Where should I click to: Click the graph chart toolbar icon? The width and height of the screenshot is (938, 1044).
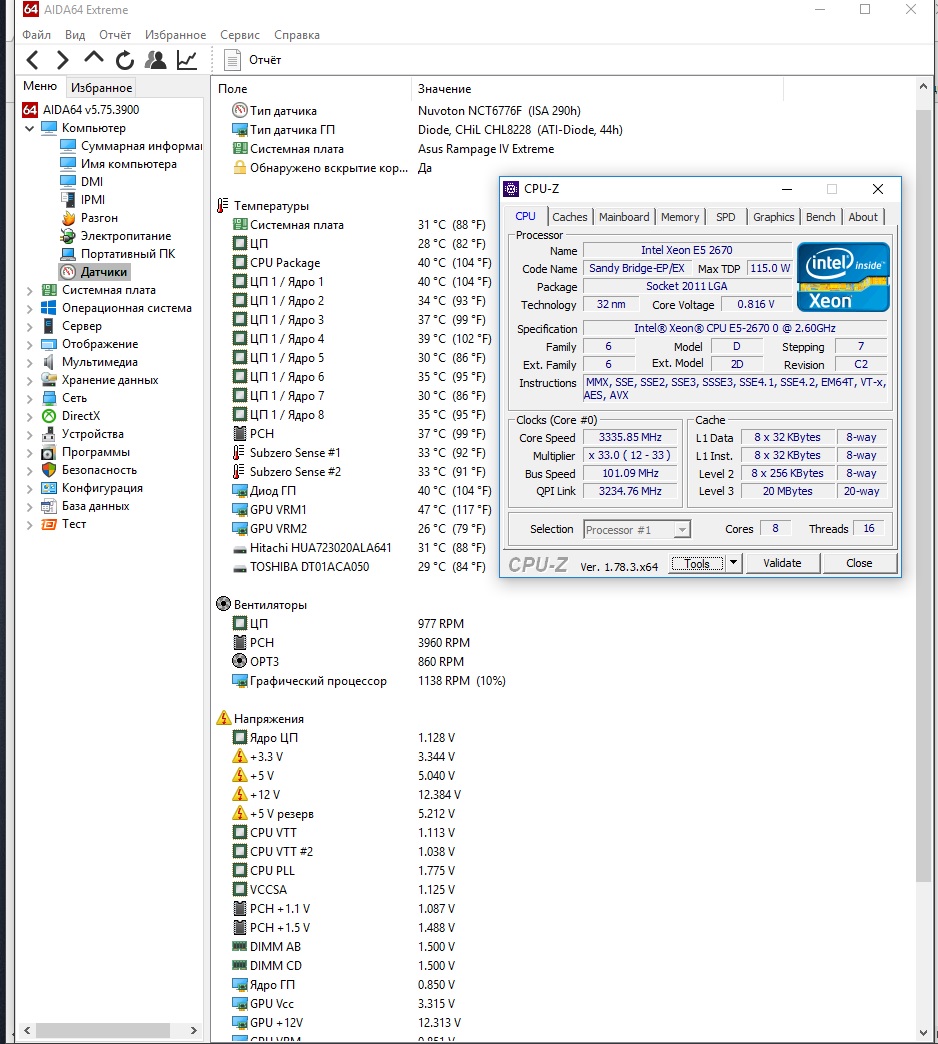187,60
